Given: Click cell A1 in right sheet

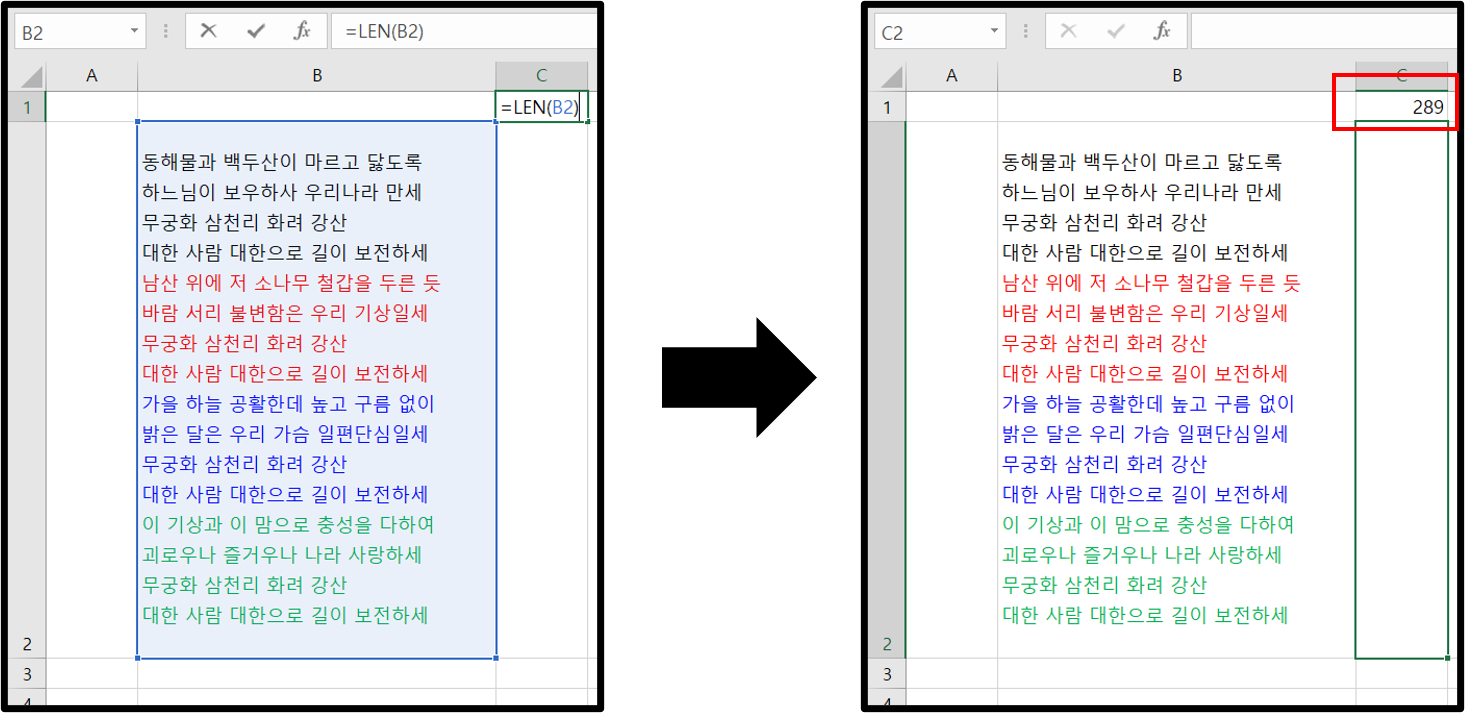Looking at the screenshot, I should pyautogui.click(x=952, y=107).
